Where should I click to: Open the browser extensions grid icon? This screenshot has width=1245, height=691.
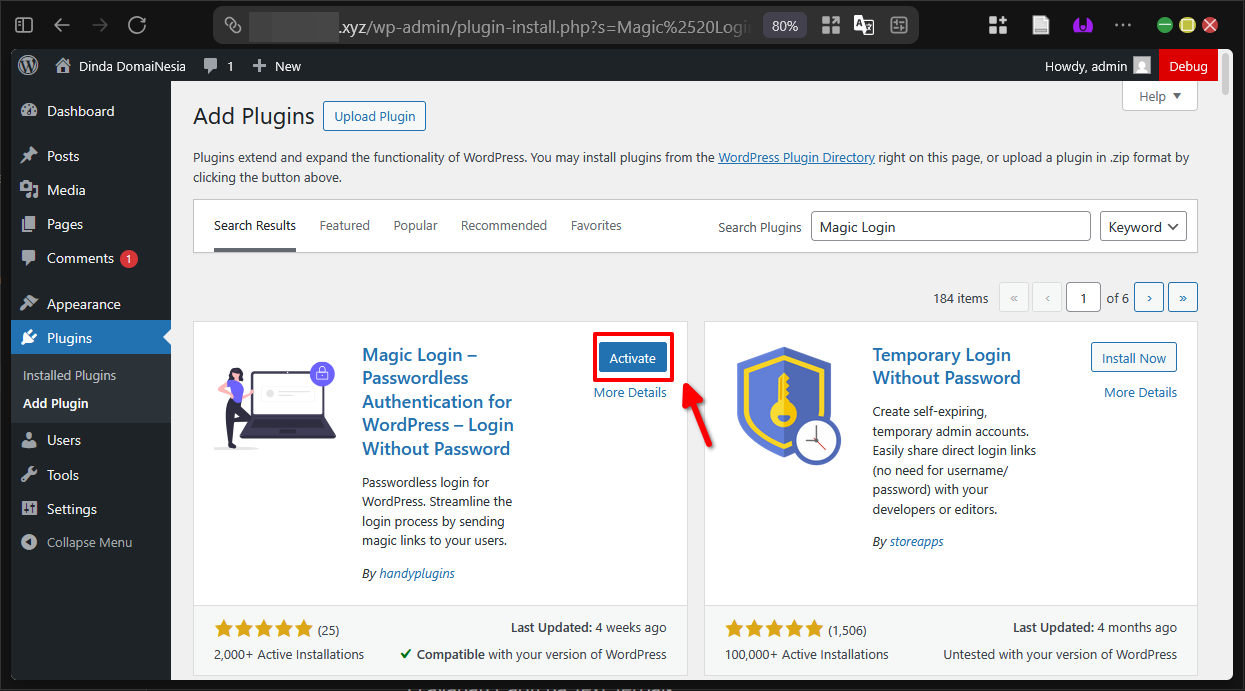(997, 25)
